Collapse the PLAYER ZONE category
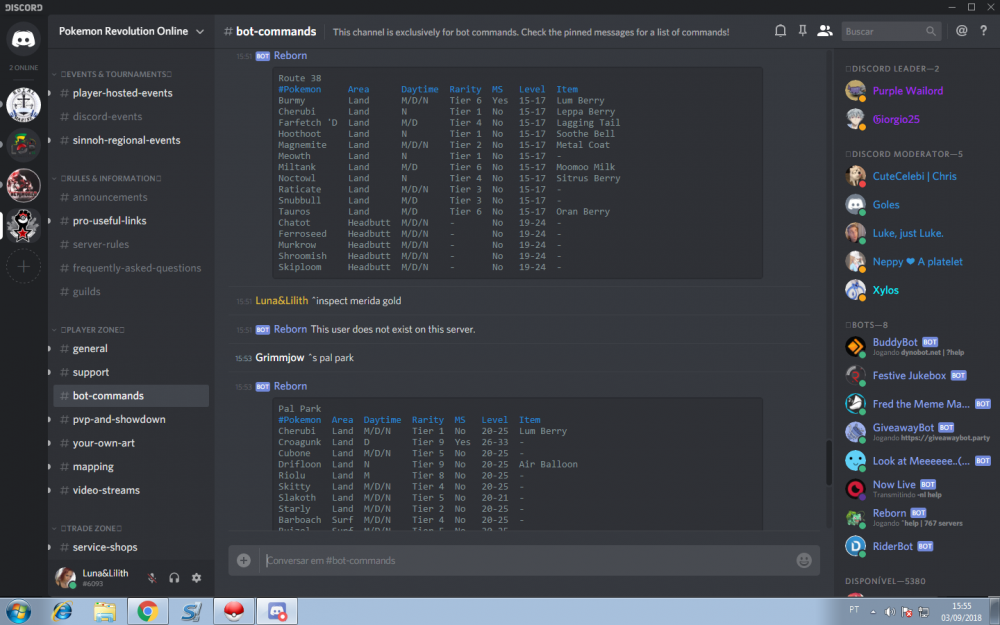Viewport: 1000px width, 625px height. click(89, 330)
